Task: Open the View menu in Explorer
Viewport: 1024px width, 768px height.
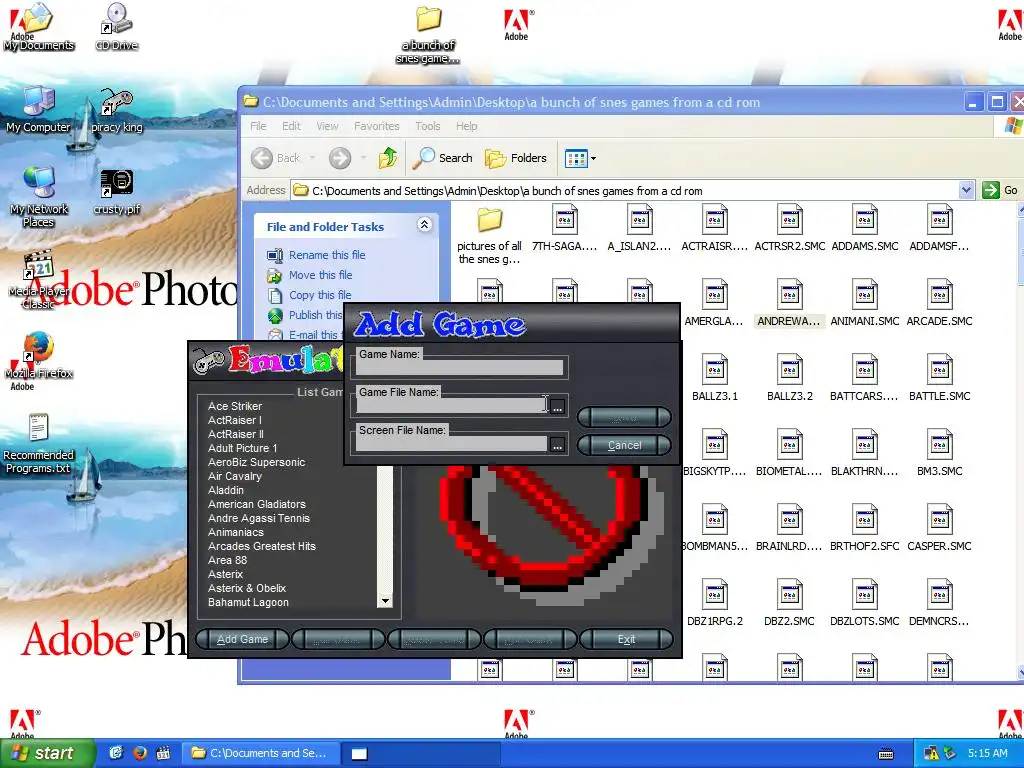Action: pyautogui.click(x=327, y=126)
